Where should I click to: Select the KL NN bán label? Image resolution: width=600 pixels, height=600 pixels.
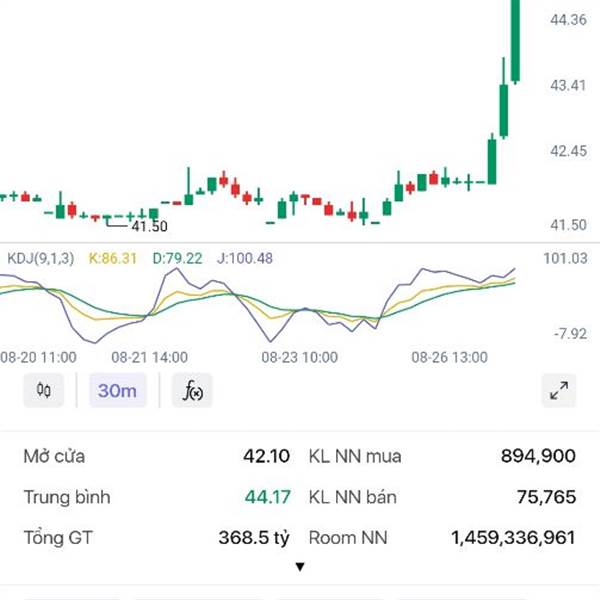pos(353,497)
